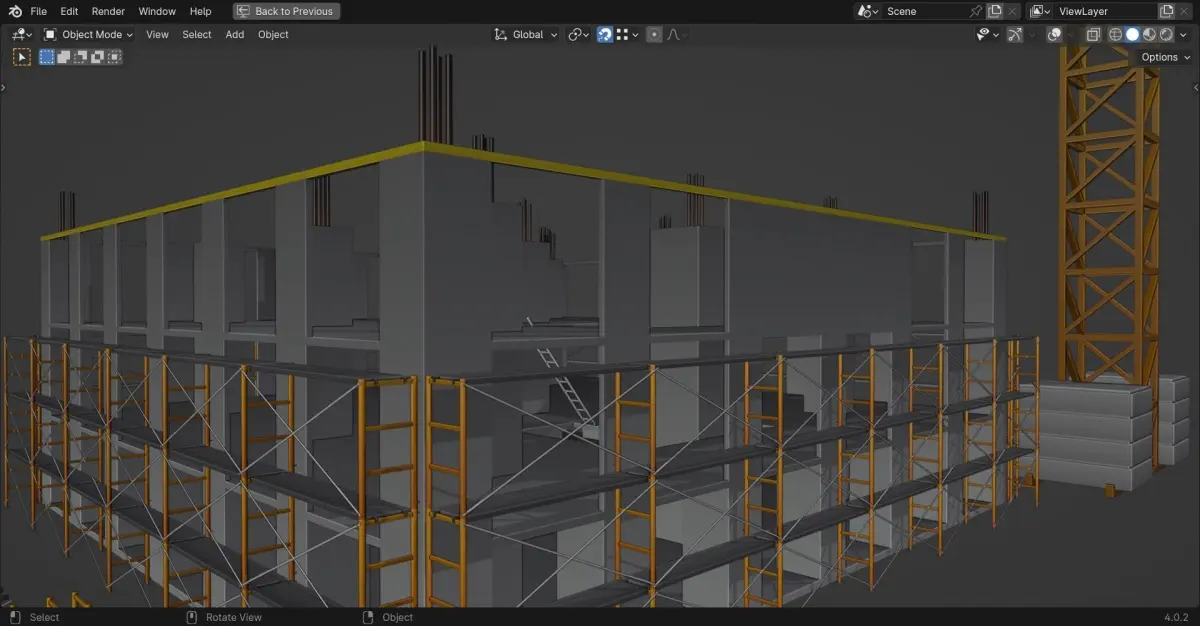The height and width of the screenshot is (626, 1200).
Task: Click the Blender logo icon
Action: (13, 11)
